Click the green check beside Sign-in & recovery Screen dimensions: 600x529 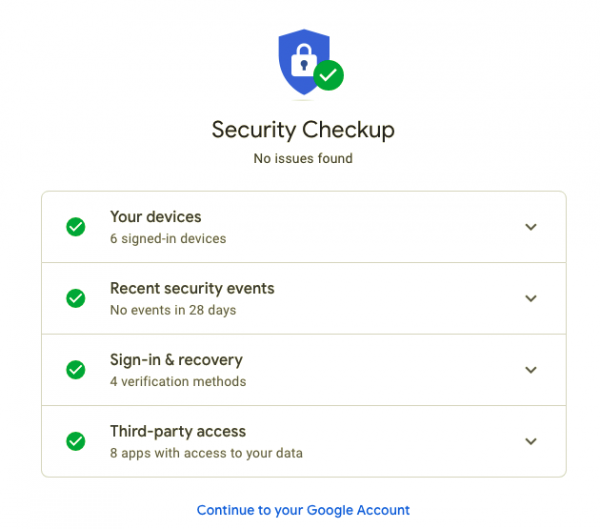(76, 370)
